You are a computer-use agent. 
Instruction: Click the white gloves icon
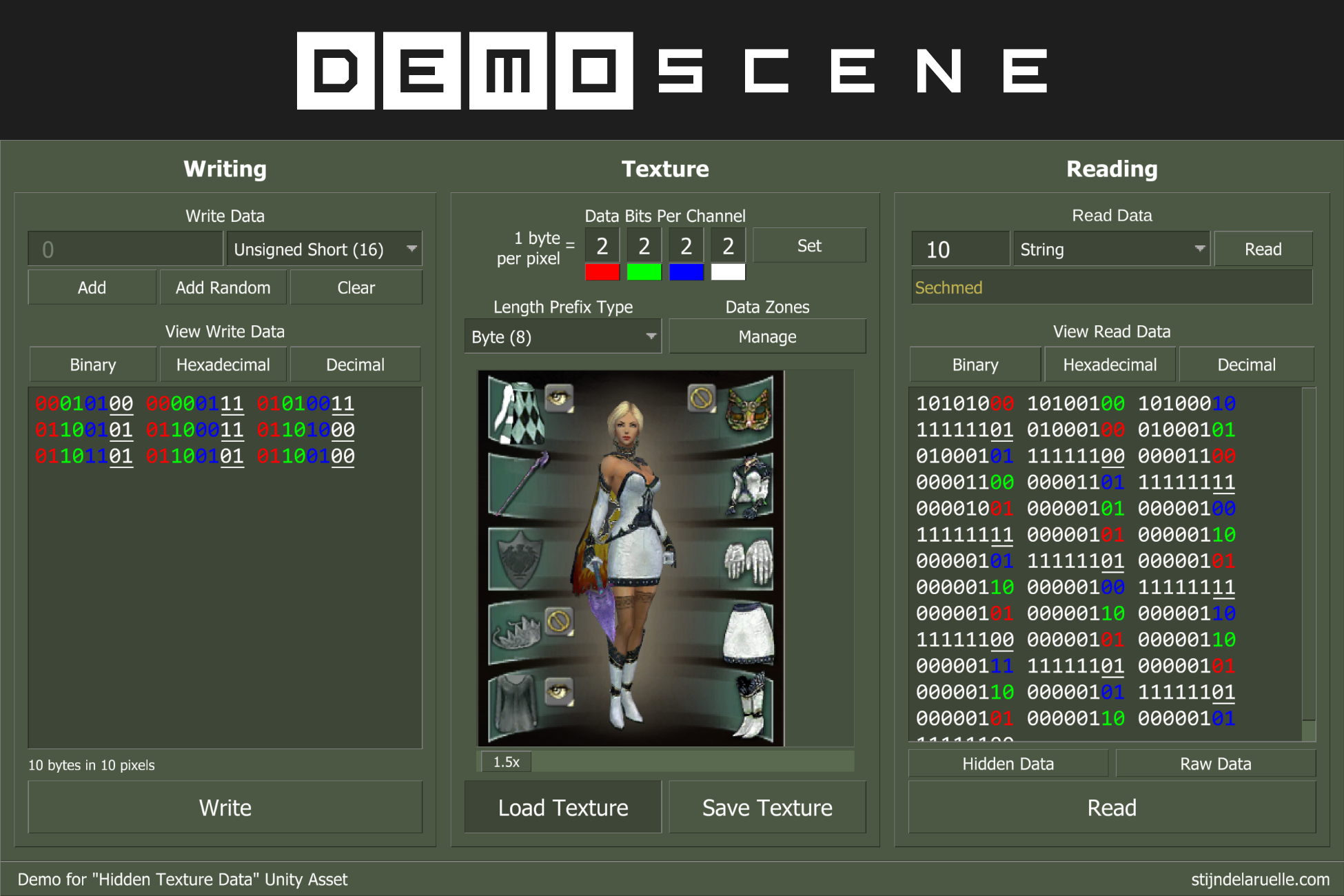pos(749,563)
